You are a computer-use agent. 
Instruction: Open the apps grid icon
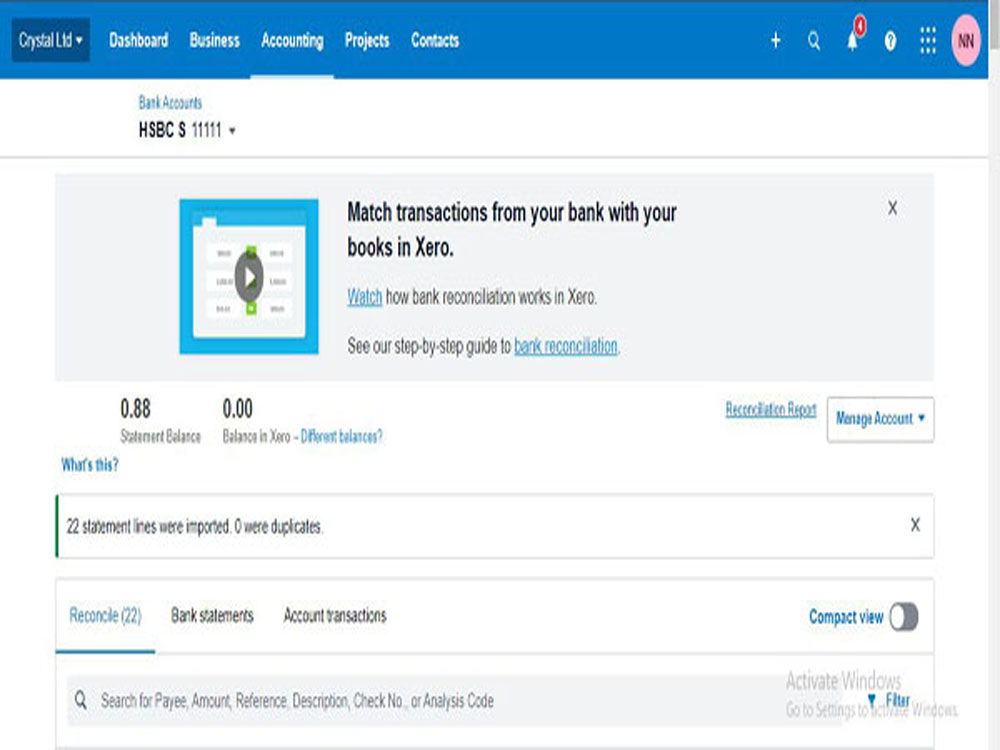928,41
